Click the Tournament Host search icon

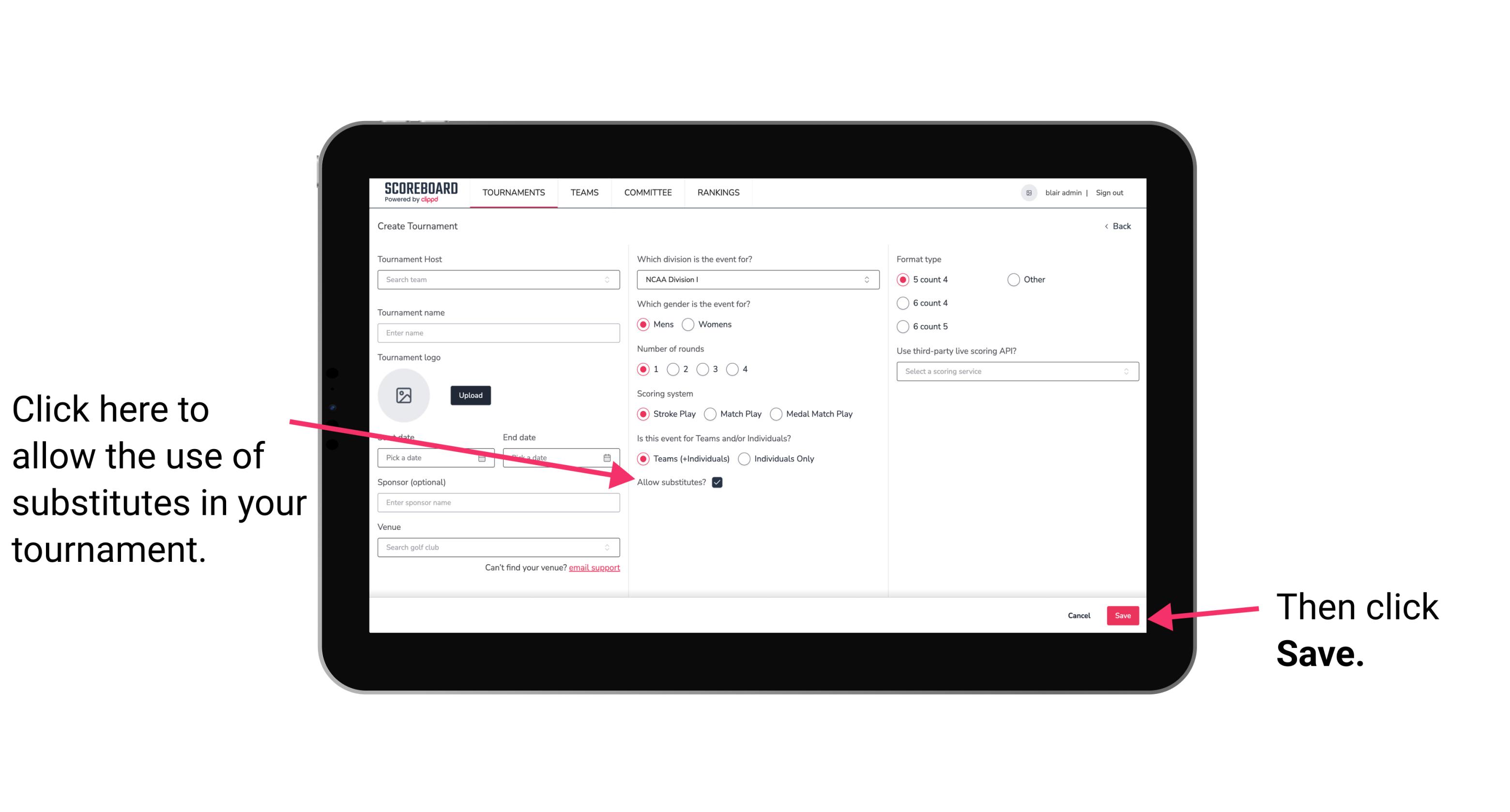[x=609, y=280]
